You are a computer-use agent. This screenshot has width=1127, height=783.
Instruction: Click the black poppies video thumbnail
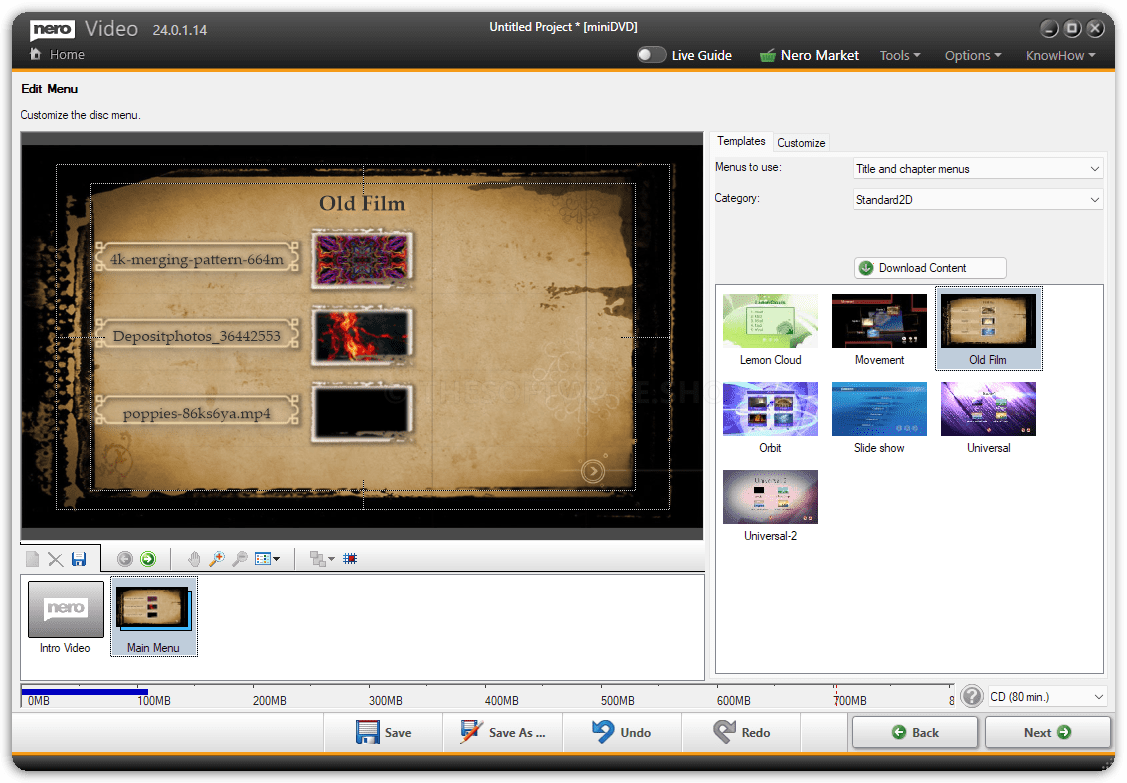tap(362, 413)
